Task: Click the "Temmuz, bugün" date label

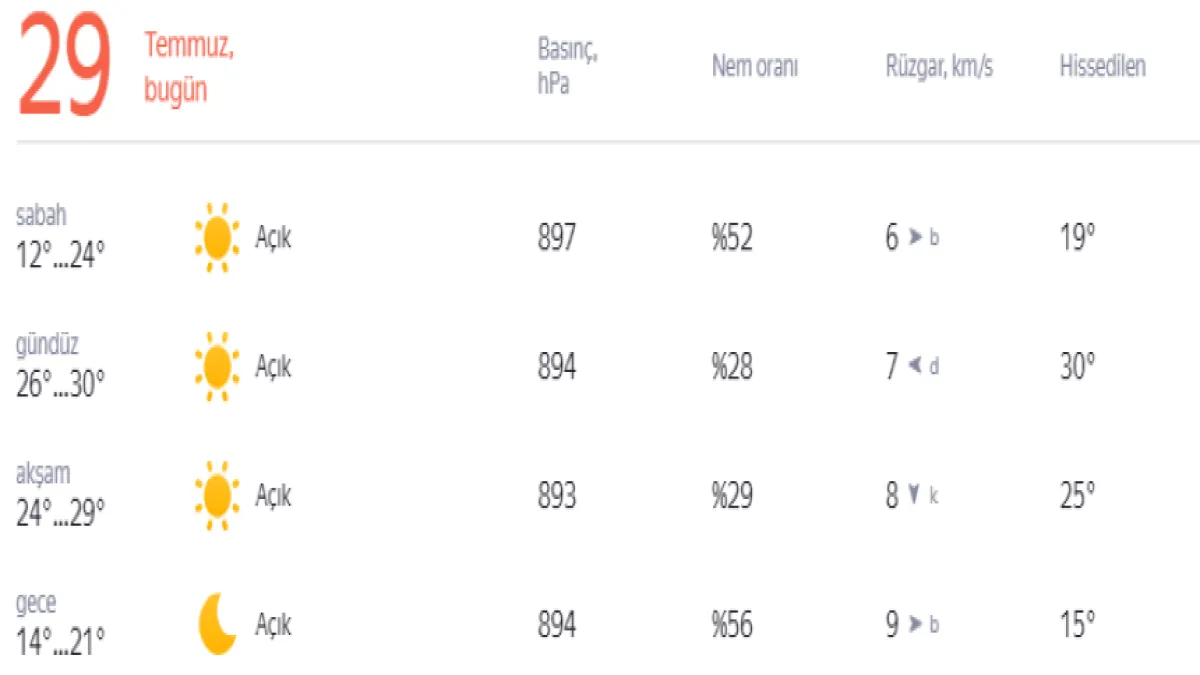Action: pos(188,68)
